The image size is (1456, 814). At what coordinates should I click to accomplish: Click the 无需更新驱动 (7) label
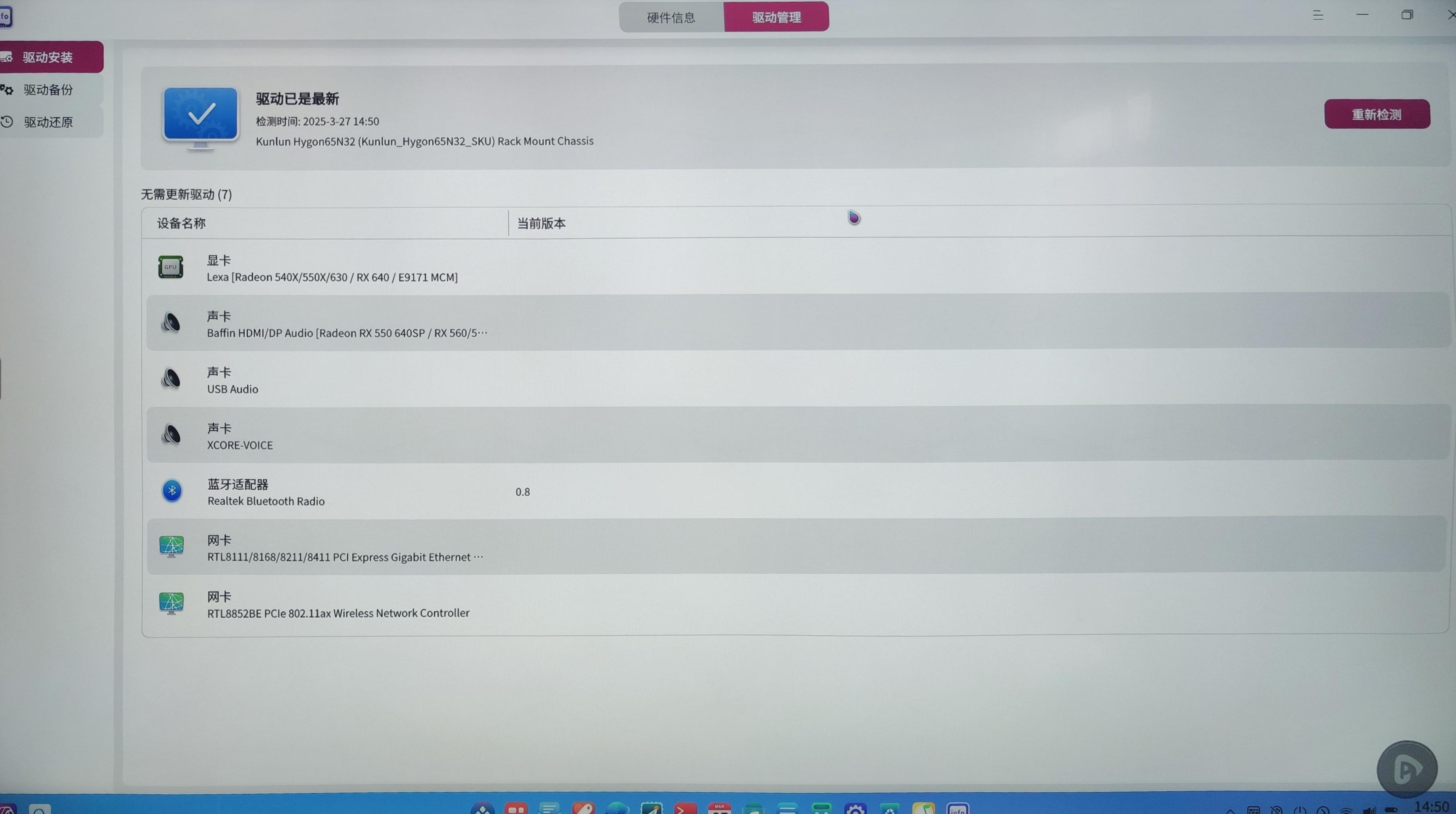coord(186,194)
